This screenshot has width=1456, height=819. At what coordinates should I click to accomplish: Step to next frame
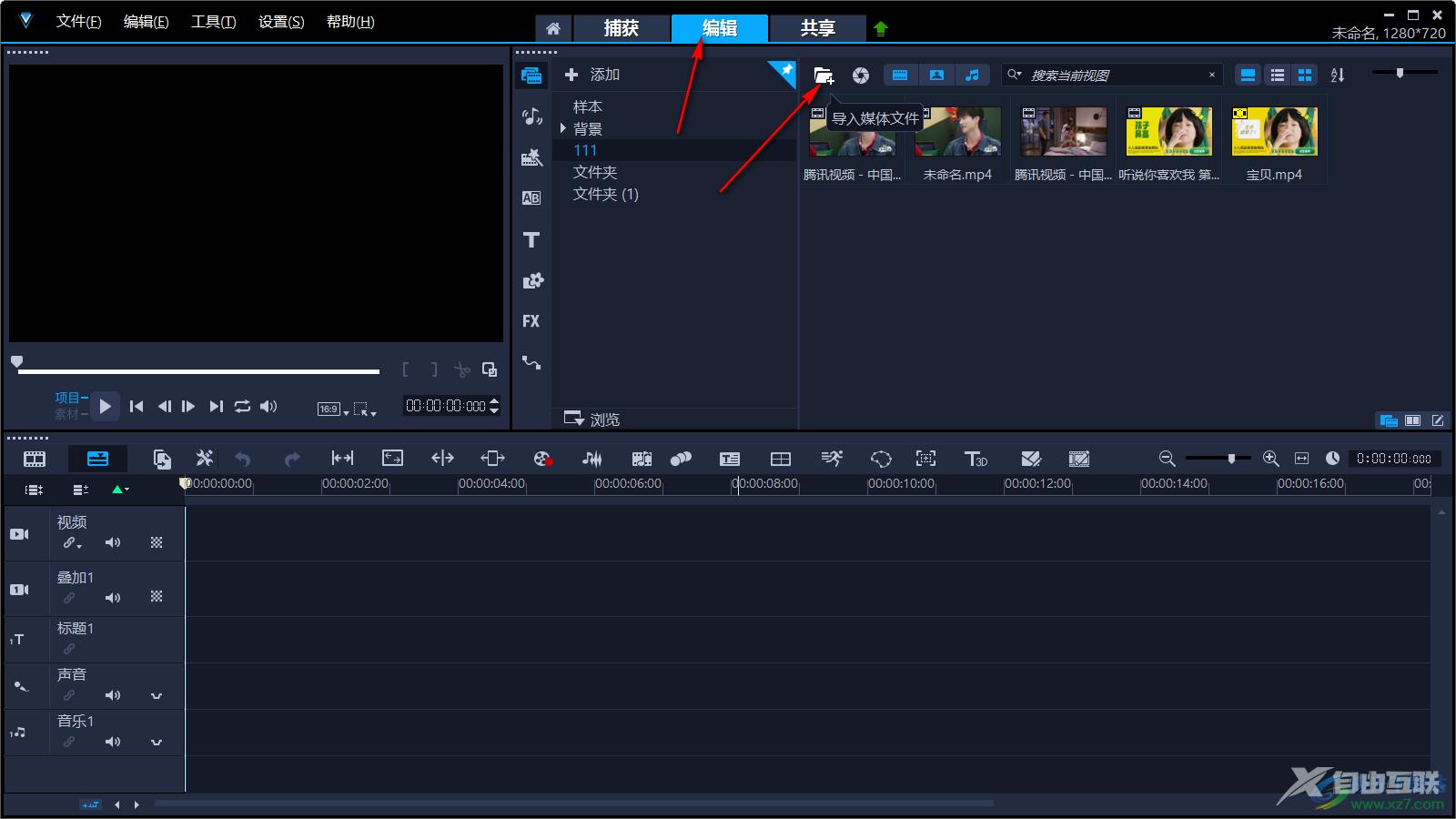[x=188, y=407]
